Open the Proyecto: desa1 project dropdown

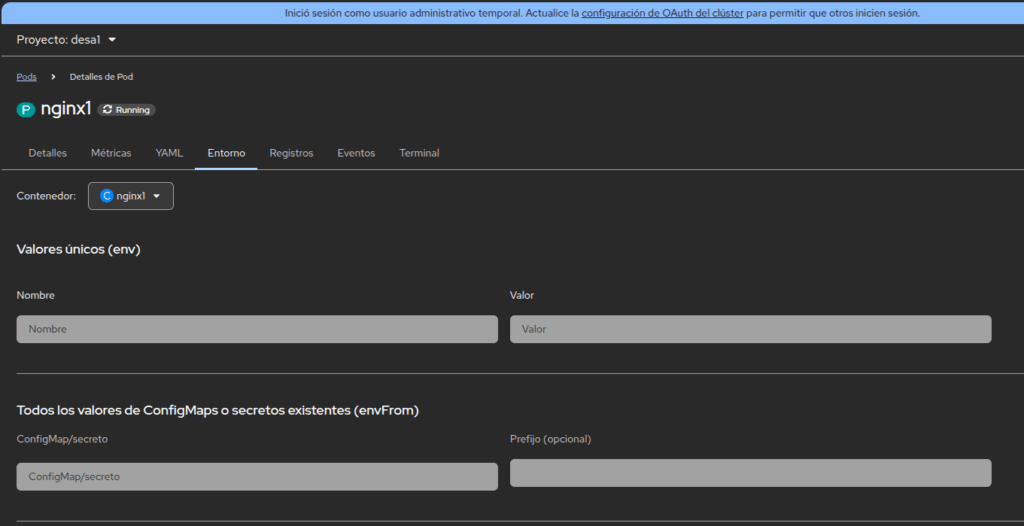pyautogui.click(x=67, y=39)
